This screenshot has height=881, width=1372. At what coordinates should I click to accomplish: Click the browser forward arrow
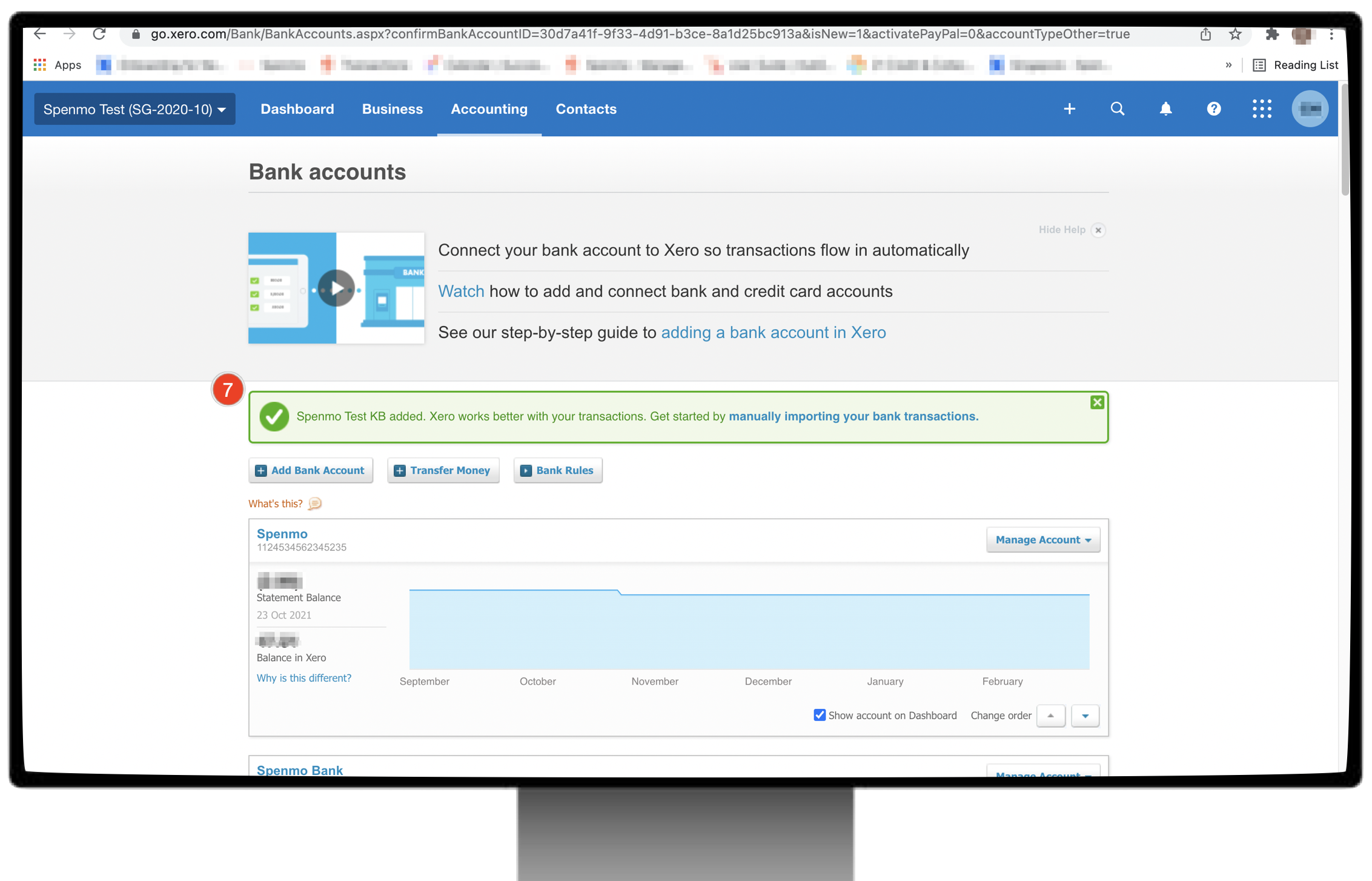pos(70,35)
